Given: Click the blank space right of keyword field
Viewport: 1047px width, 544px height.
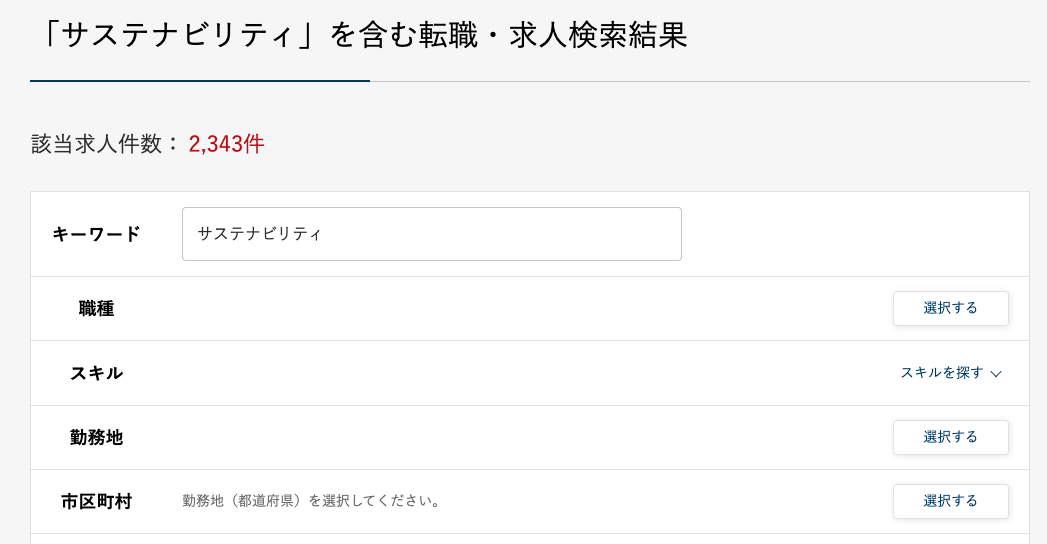Looking at the screenshot, I should tap(855, 234).
